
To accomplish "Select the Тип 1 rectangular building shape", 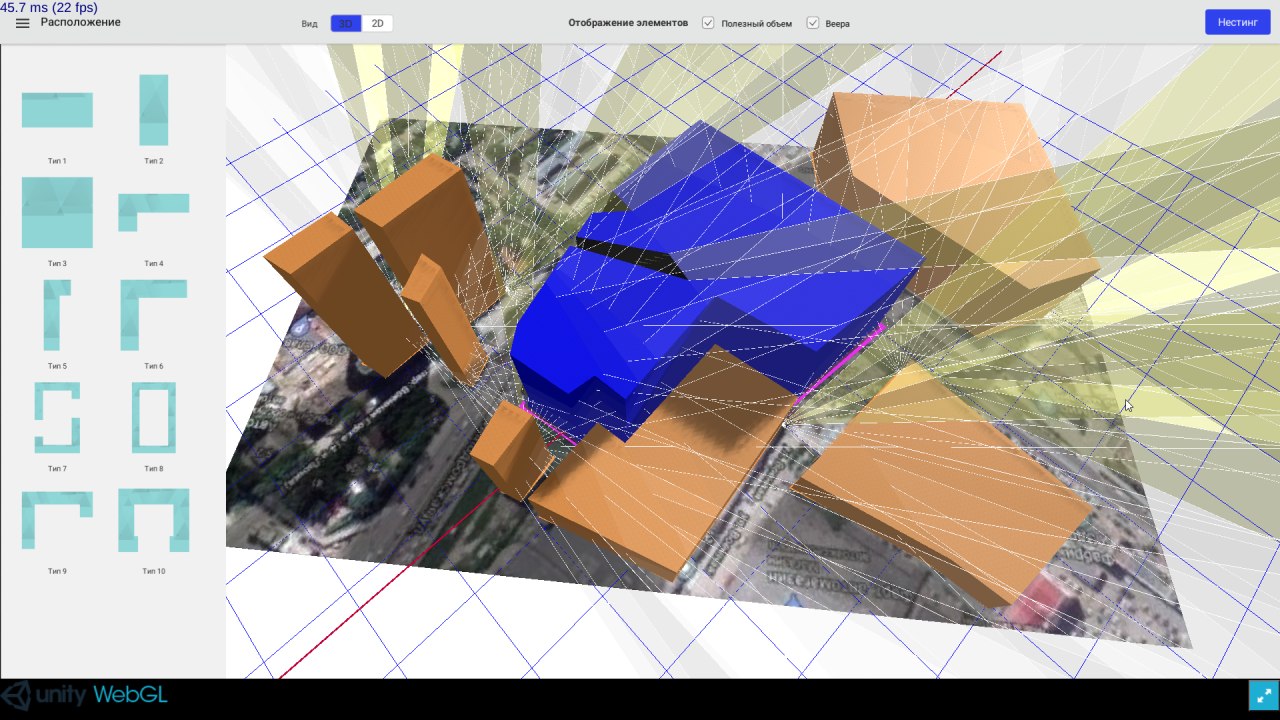I will click(57, 110).
